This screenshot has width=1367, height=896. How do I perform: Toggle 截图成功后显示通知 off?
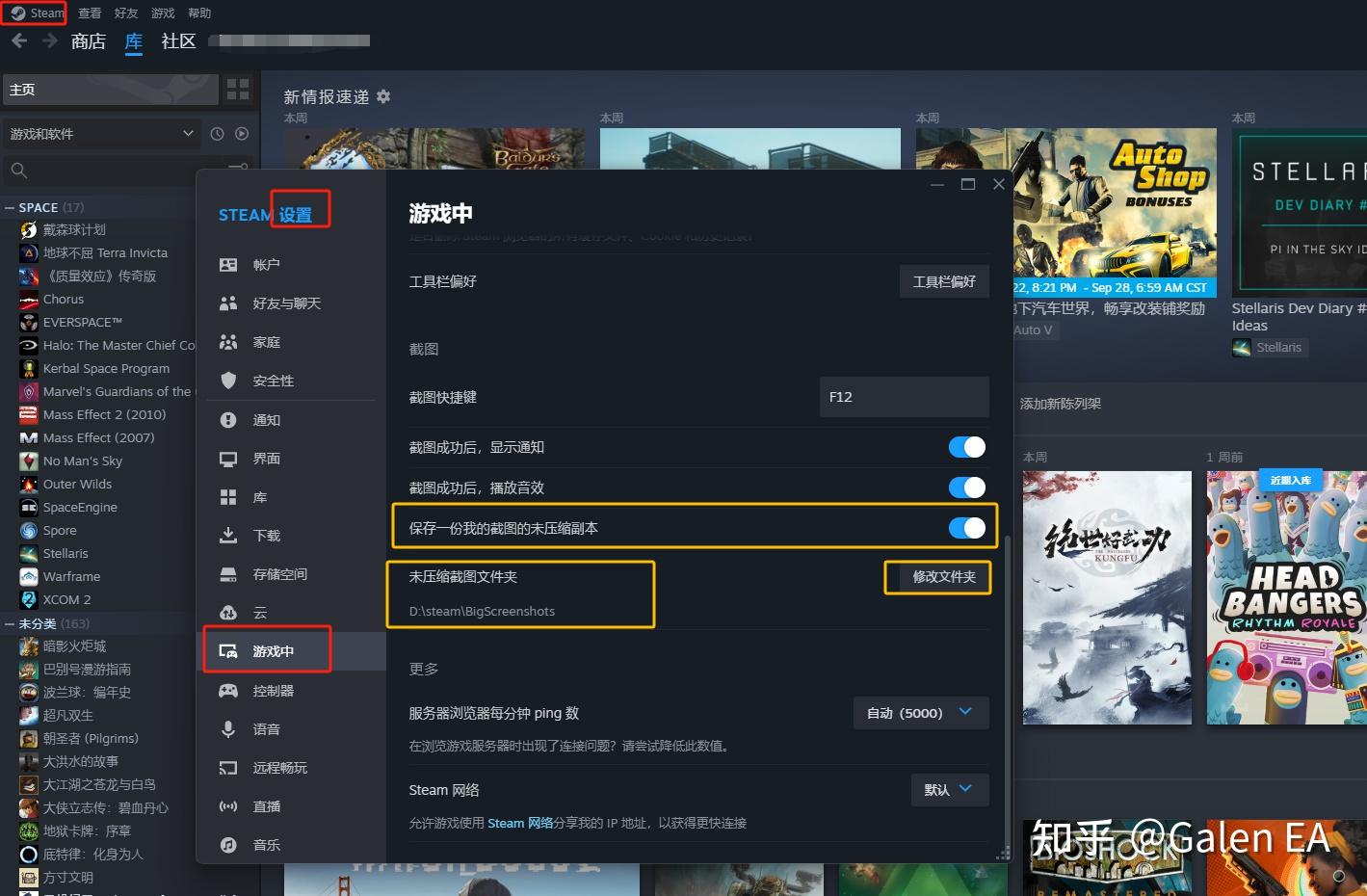click(965, 446)
